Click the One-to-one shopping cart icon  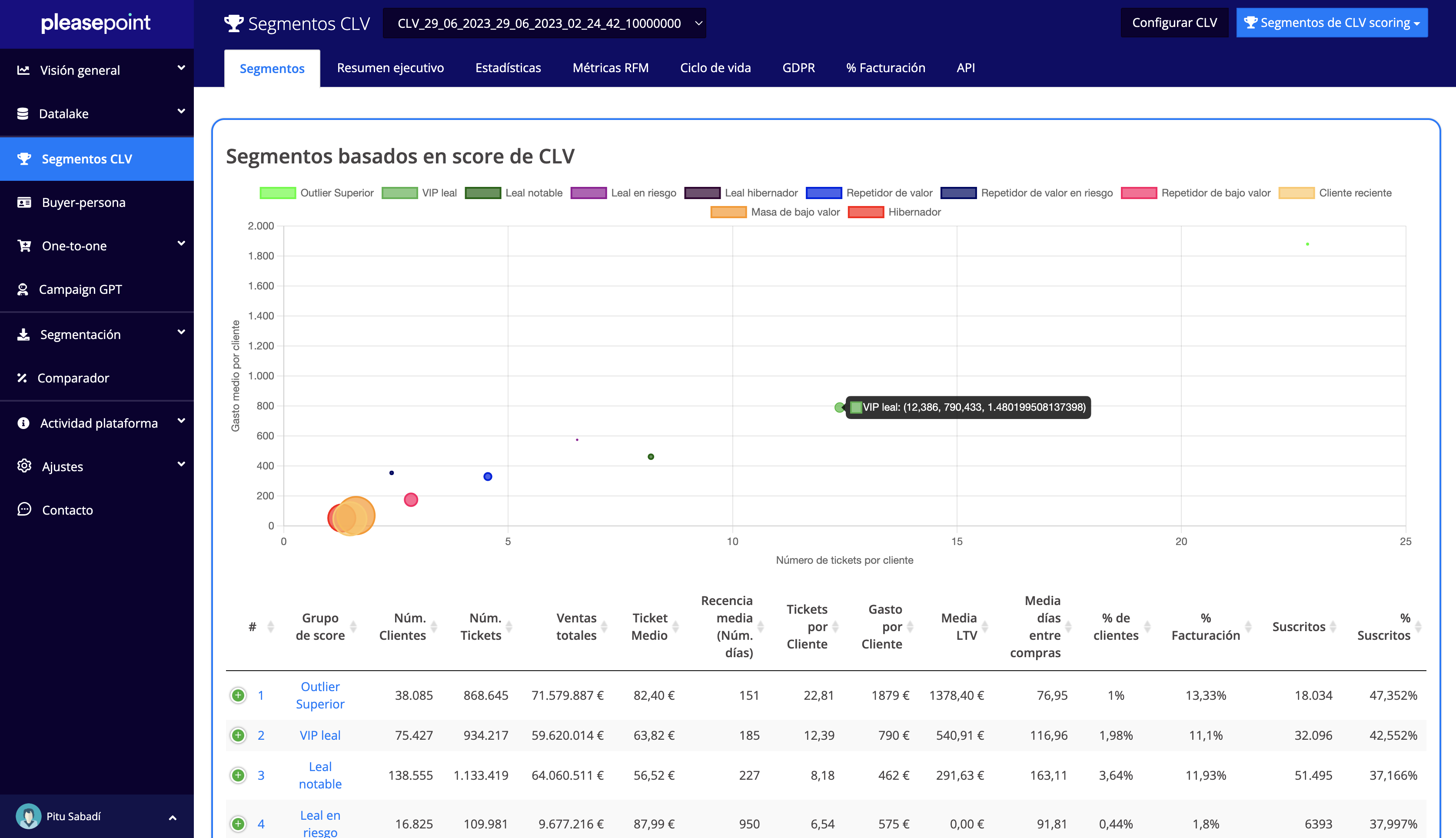coord(23,246)
